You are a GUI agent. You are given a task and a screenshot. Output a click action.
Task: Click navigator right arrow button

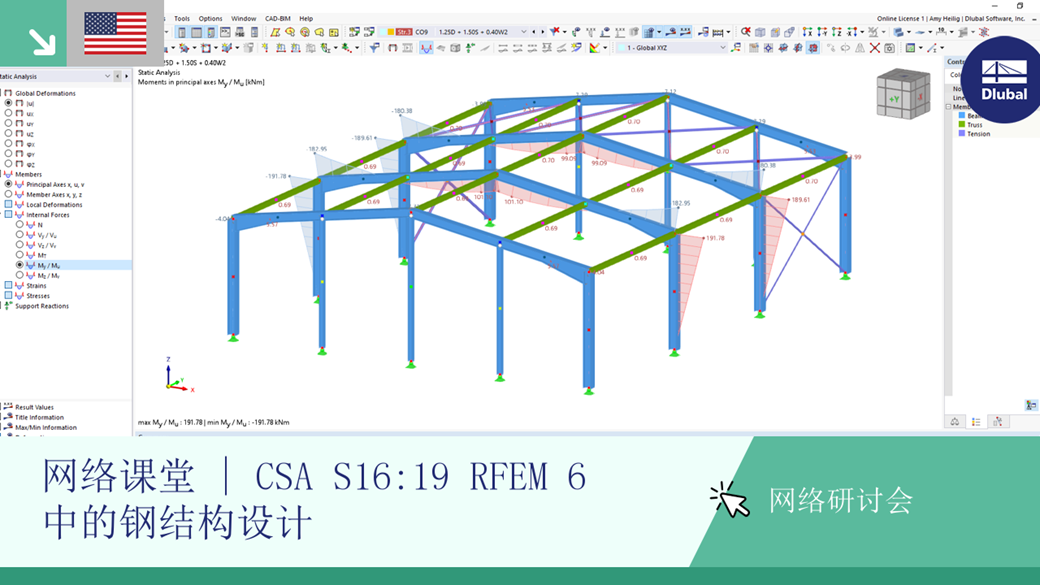tap(127, 76)
